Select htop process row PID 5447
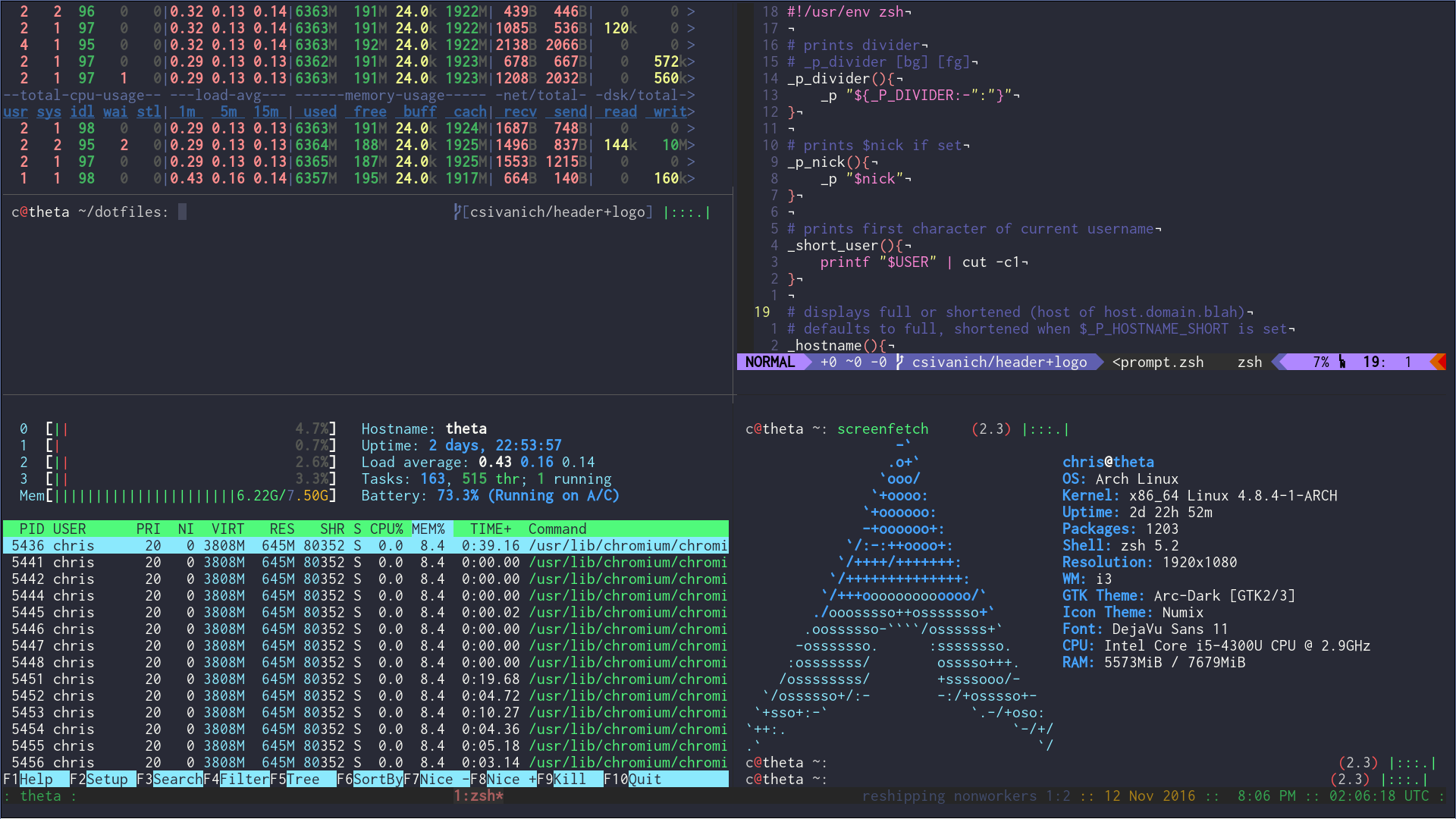Image resolution: width=1456 pixels, height=819 pixels. [x=366, y=645]
